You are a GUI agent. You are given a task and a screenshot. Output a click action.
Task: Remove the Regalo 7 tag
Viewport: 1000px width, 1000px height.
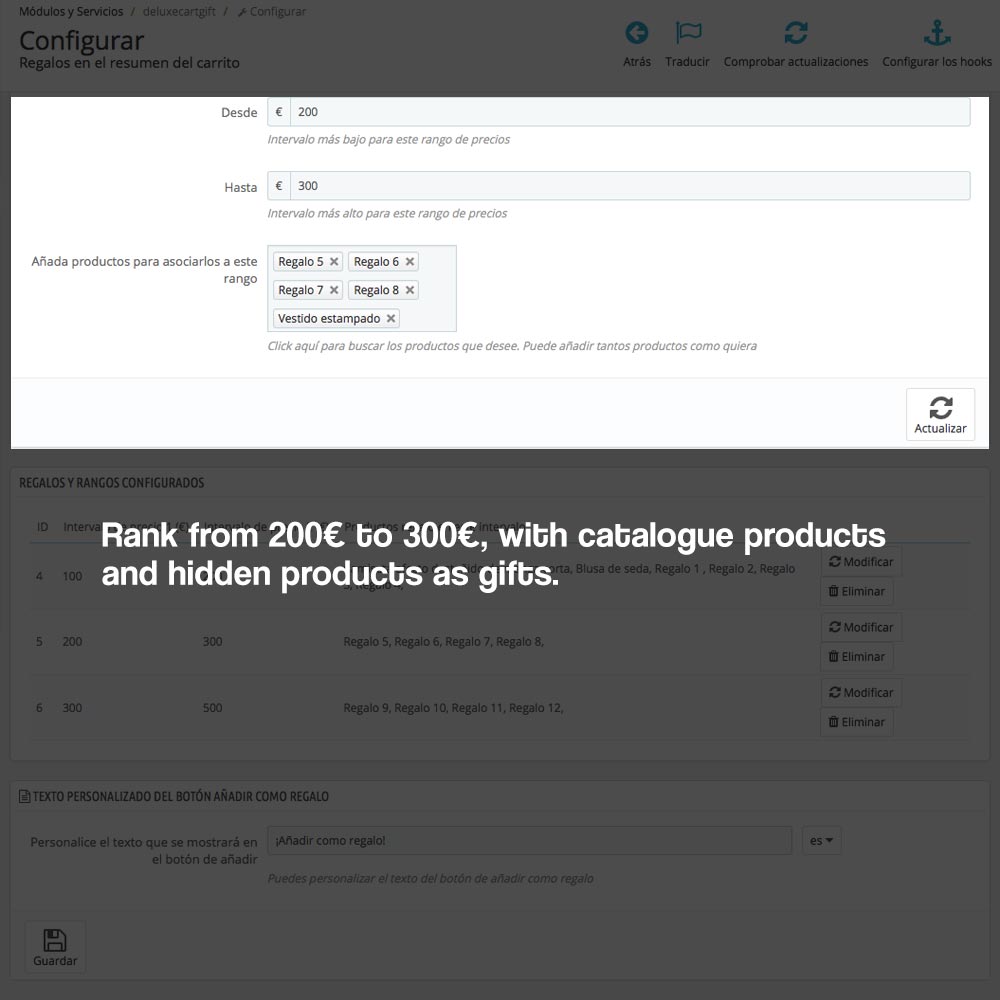click(334, 290)
